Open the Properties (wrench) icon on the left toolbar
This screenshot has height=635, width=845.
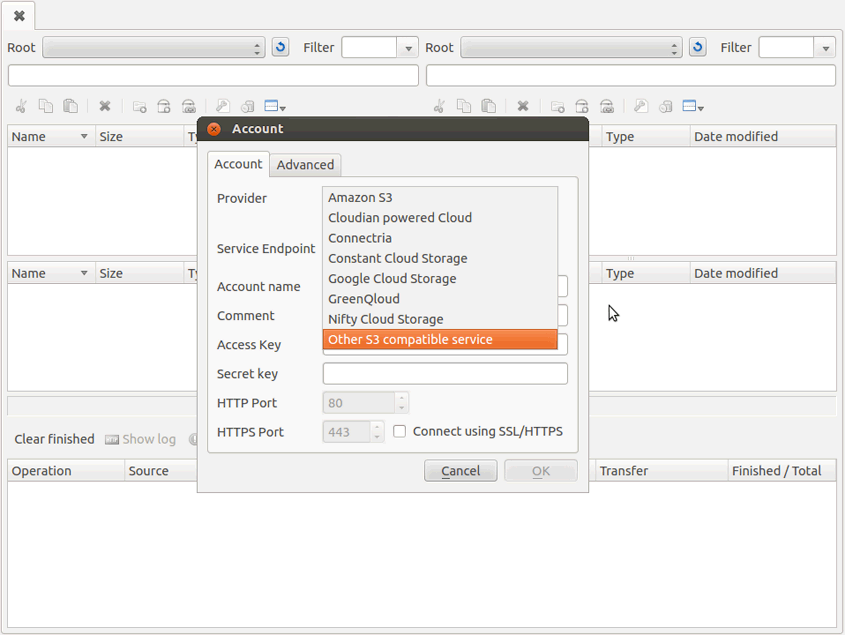[x=222, y=106]
